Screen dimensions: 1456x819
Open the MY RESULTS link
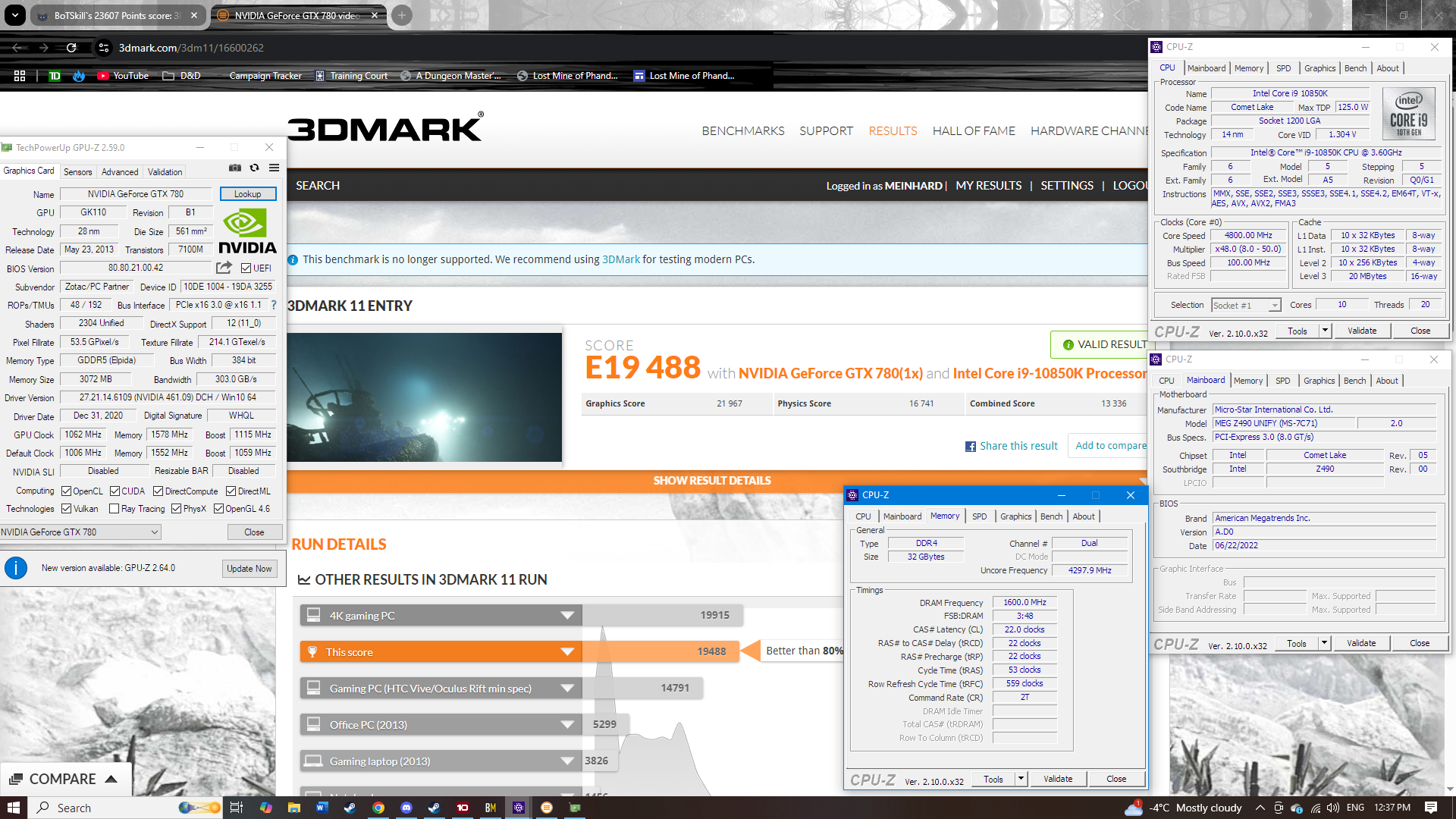988,186
